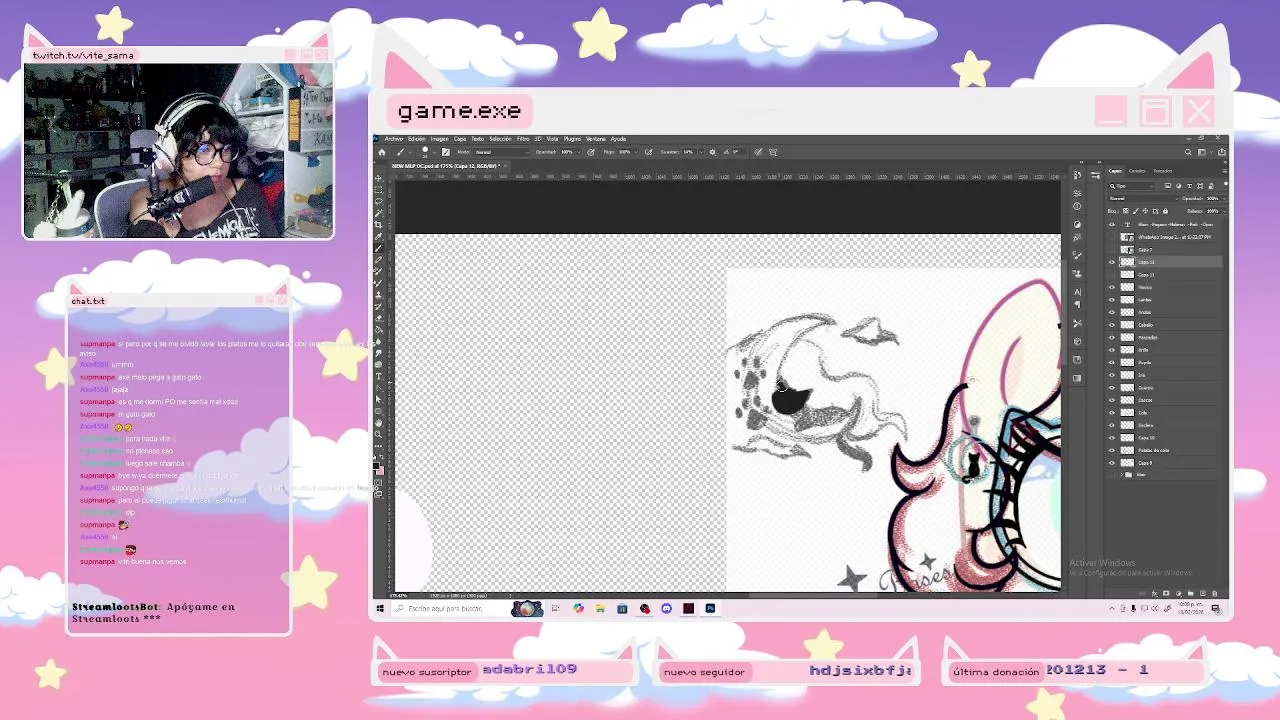This screenshot has width=1280, height=720.
Task: Select the Crop tool
Action: click(378, 224)
